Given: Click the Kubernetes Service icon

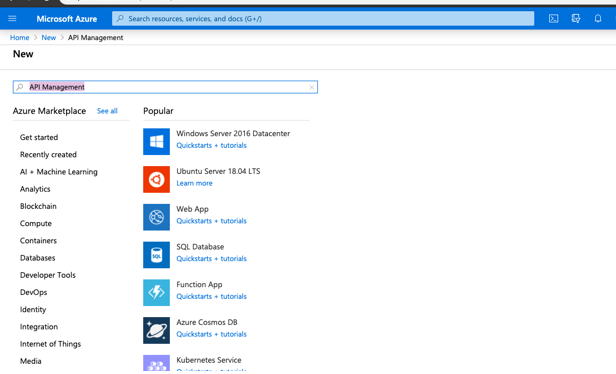Looking at the screenshot, I should point(156,363).
